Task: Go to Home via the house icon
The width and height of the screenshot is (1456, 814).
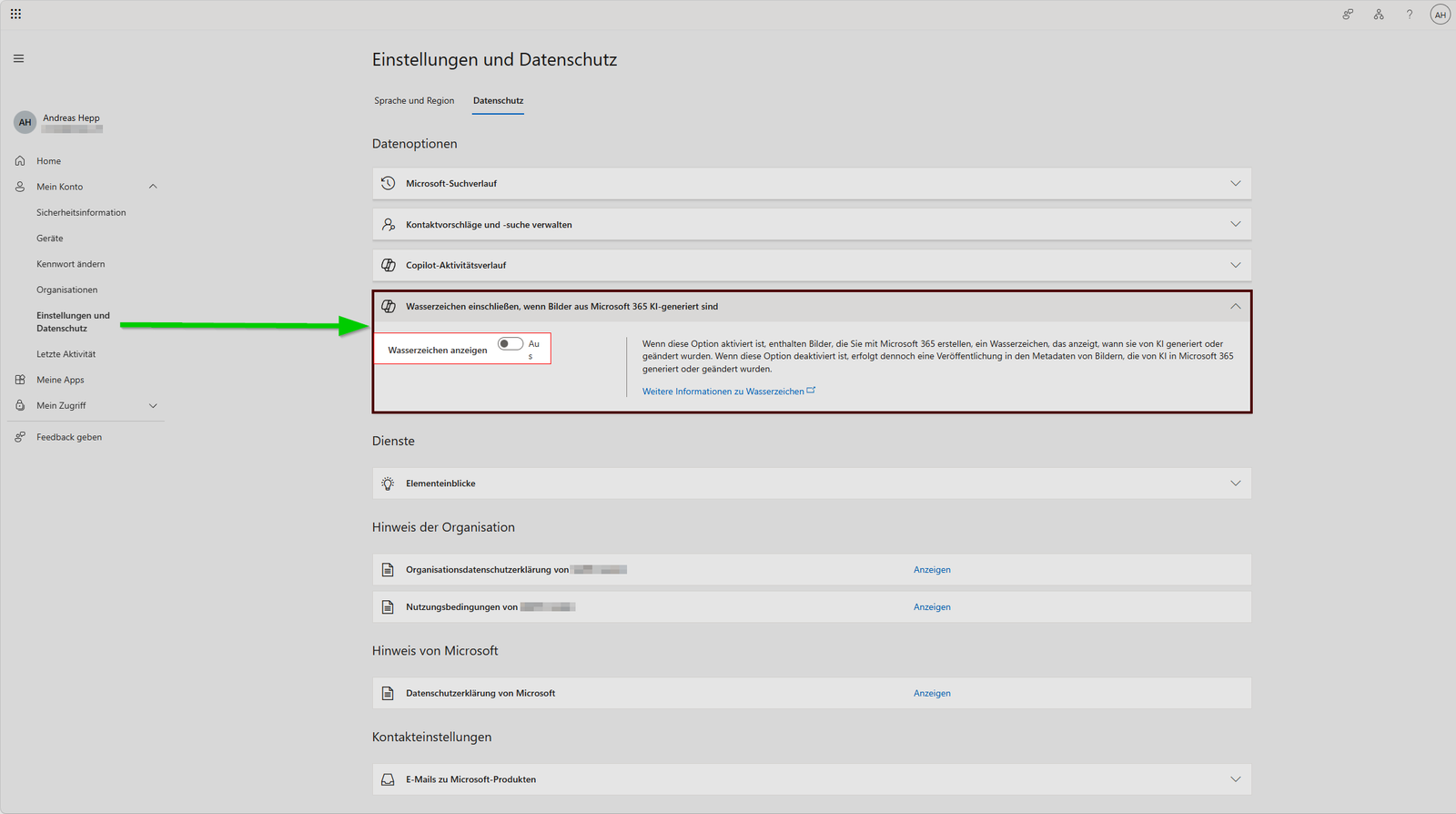Action: (20, 161)
